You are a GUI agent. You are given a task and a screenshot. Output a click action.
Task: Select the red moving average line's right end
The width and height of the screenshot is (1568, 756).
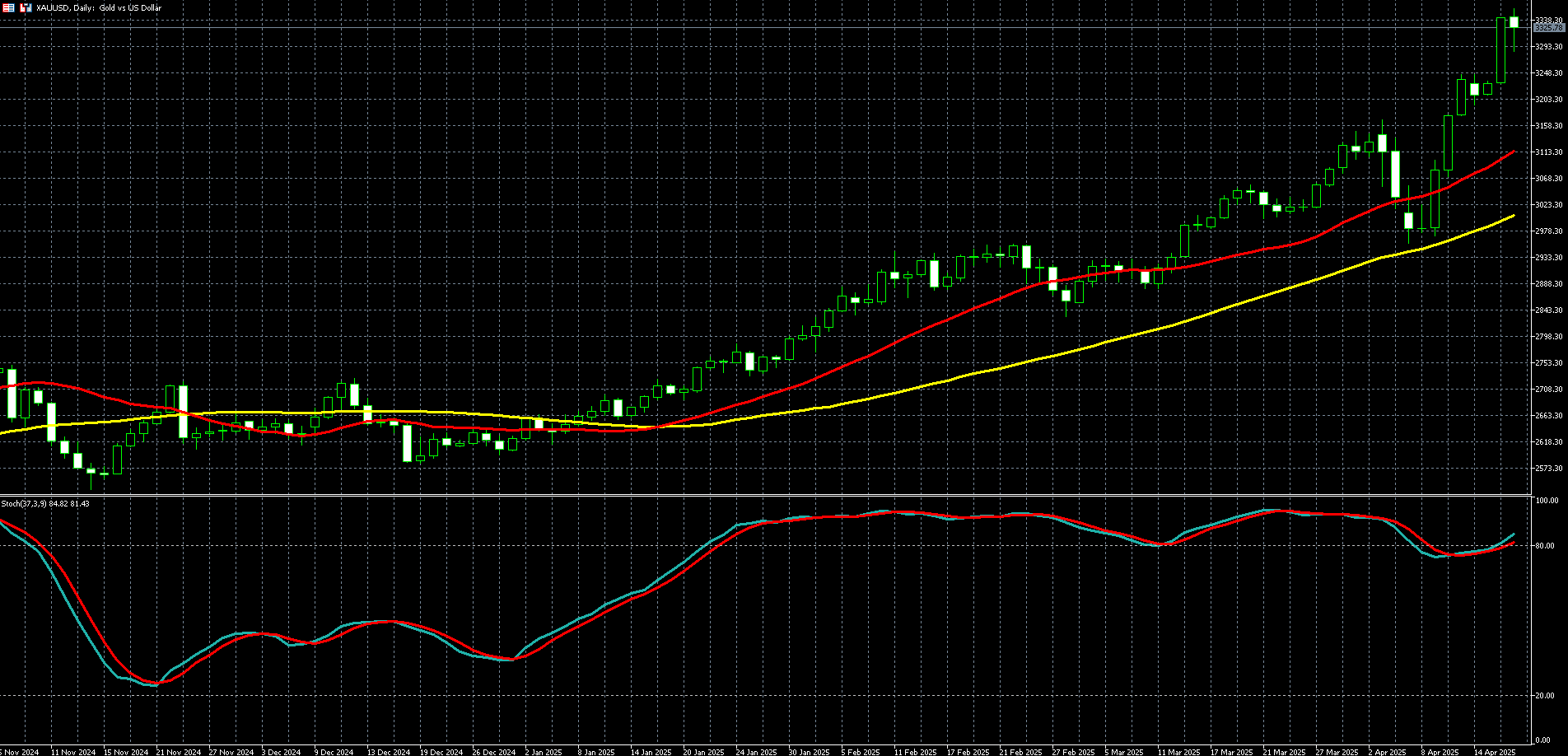(1512, 152)
